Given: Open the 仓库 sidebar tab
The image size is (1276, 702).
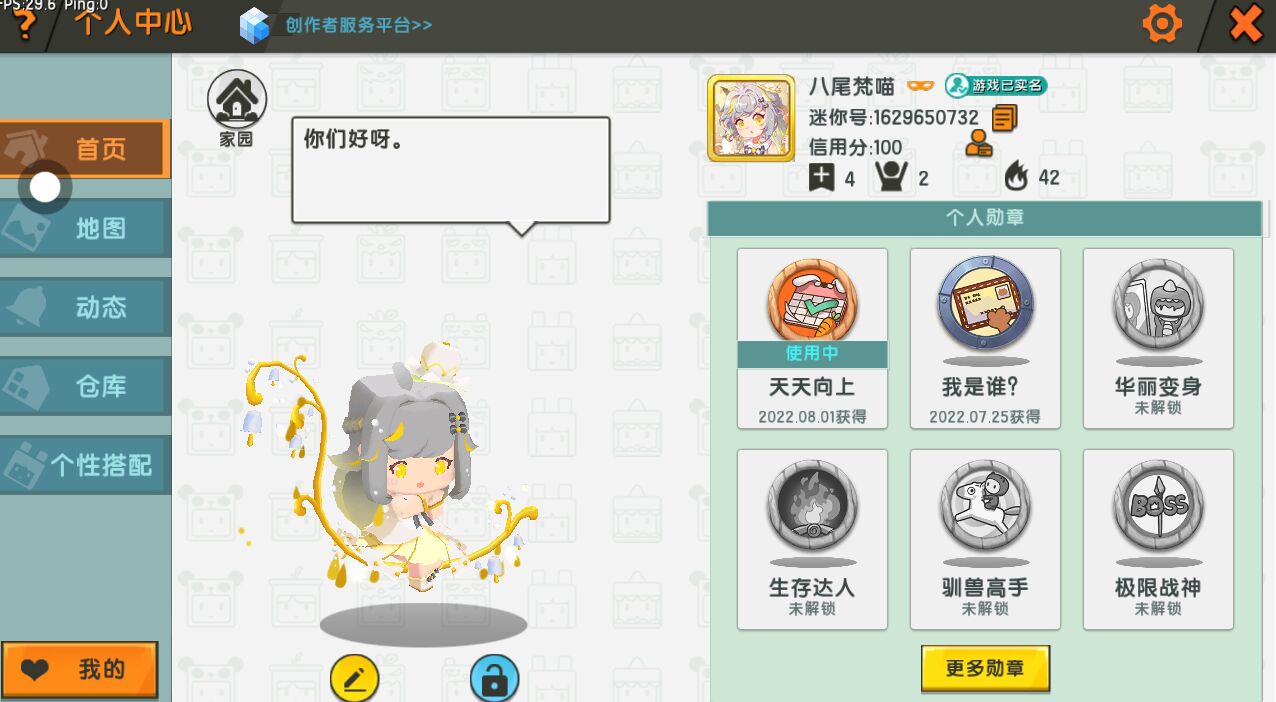Looking at the screenshot, I should [x=85, y=386].
